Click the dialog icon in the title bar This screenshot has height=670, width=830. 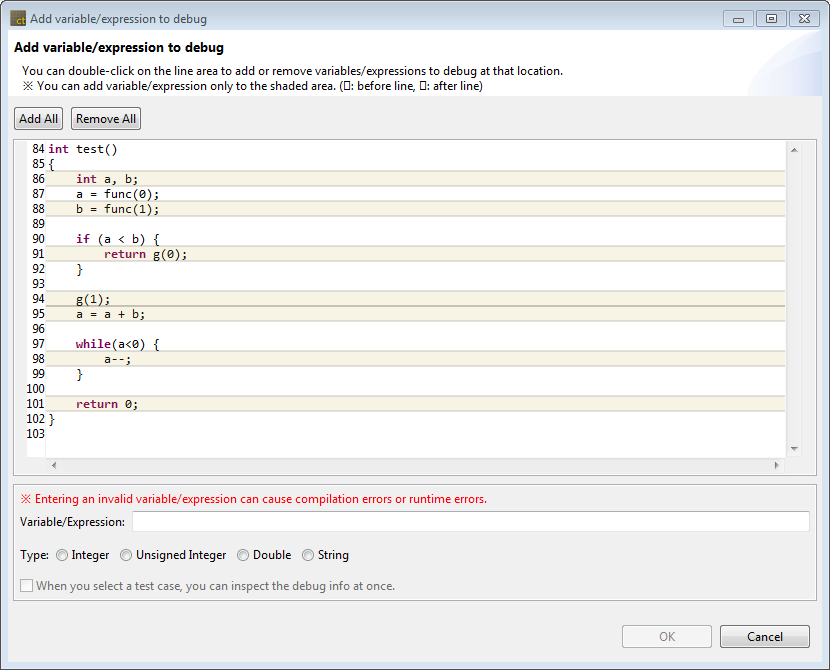point(18,18)
